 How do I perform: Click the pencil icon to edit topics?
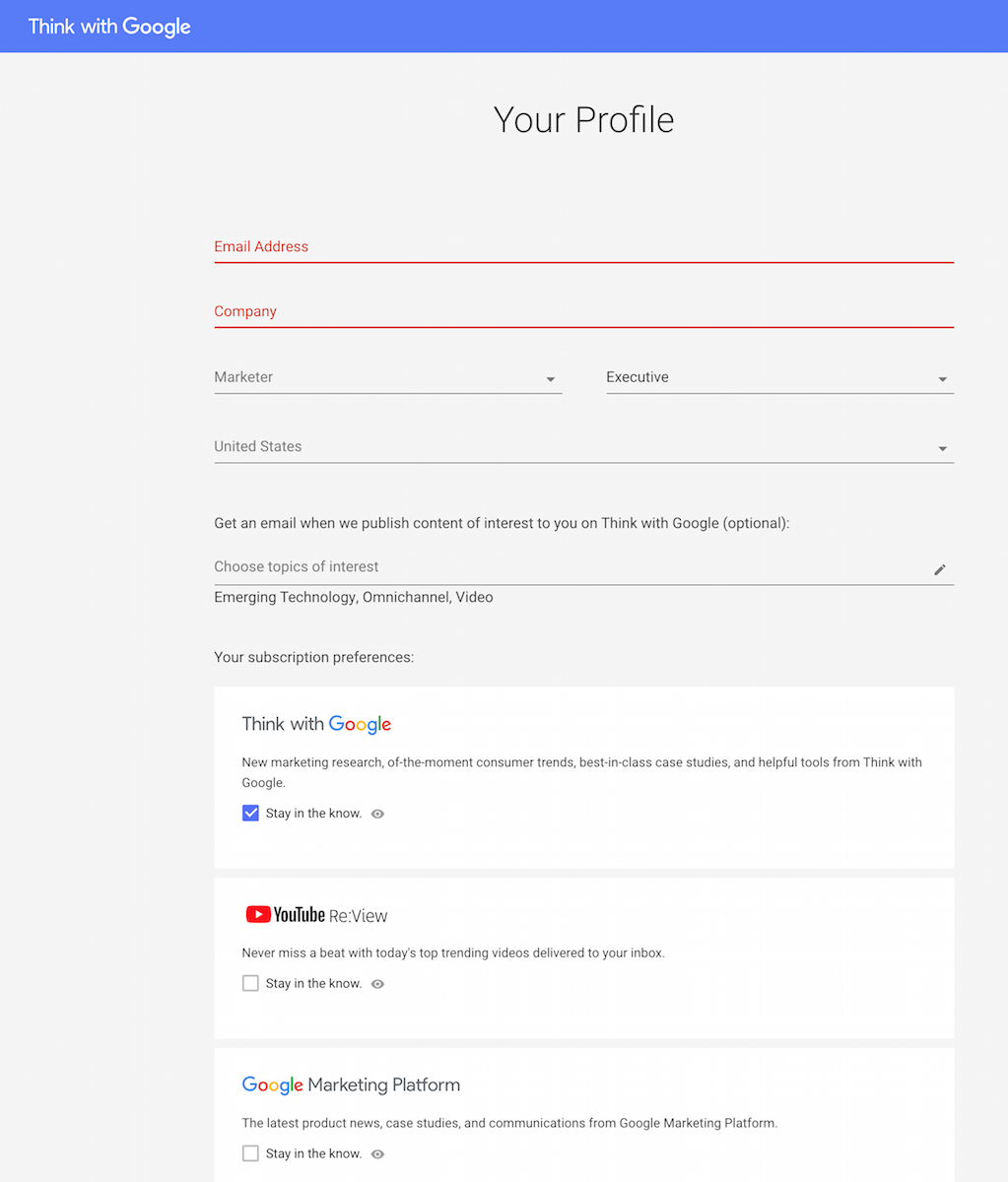click(x=940, y=569)
